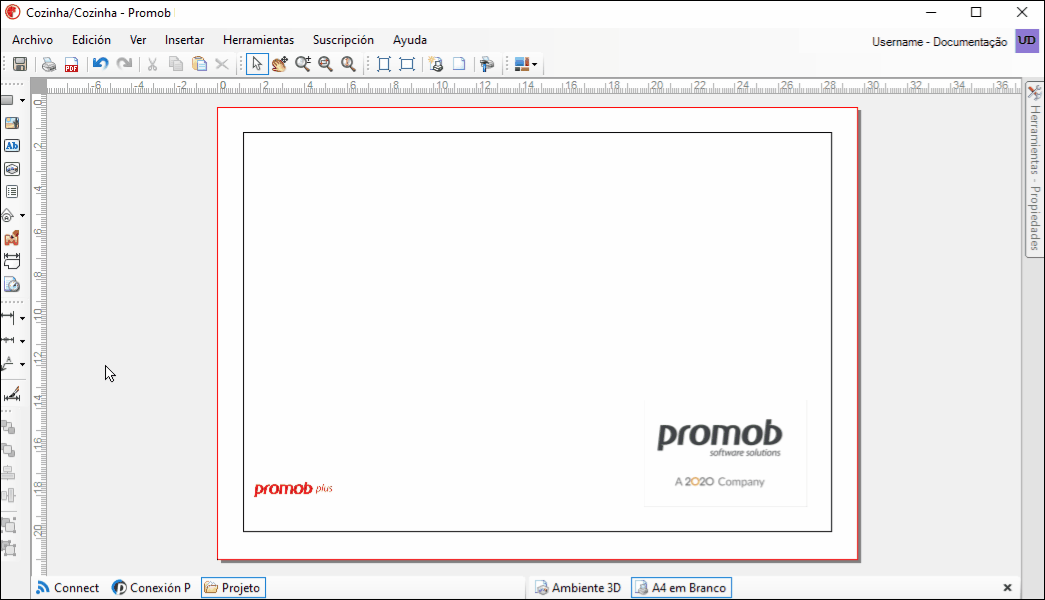This screenshot has width=1045, height=600.
Task: Click the list table tool icon
Action: click(12, 192)
